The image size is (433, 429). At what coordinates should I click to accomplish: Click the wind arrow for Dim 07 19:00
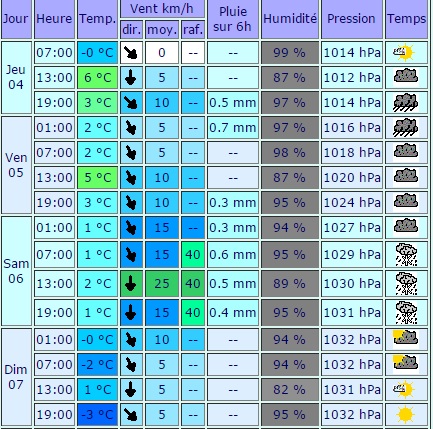pyautogui.click(x=131, y=414)
